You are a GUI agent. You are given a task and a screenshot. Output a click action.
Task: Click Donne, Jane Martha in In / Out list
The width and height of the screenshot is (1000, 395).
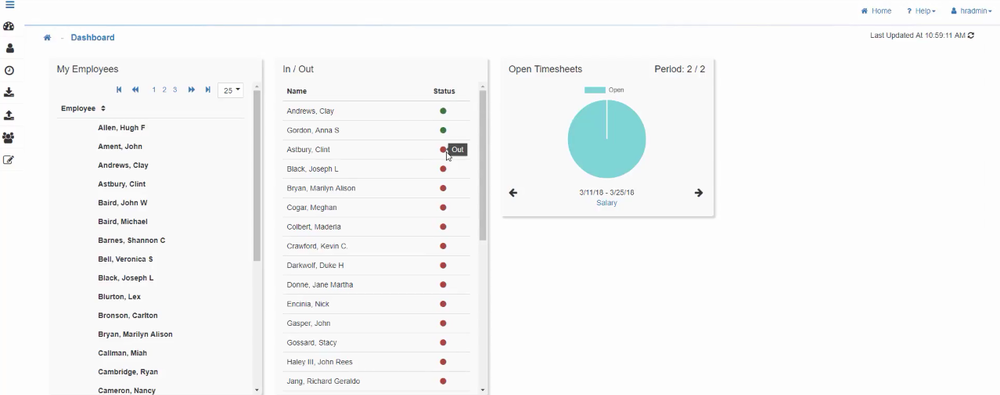(320, 285)
